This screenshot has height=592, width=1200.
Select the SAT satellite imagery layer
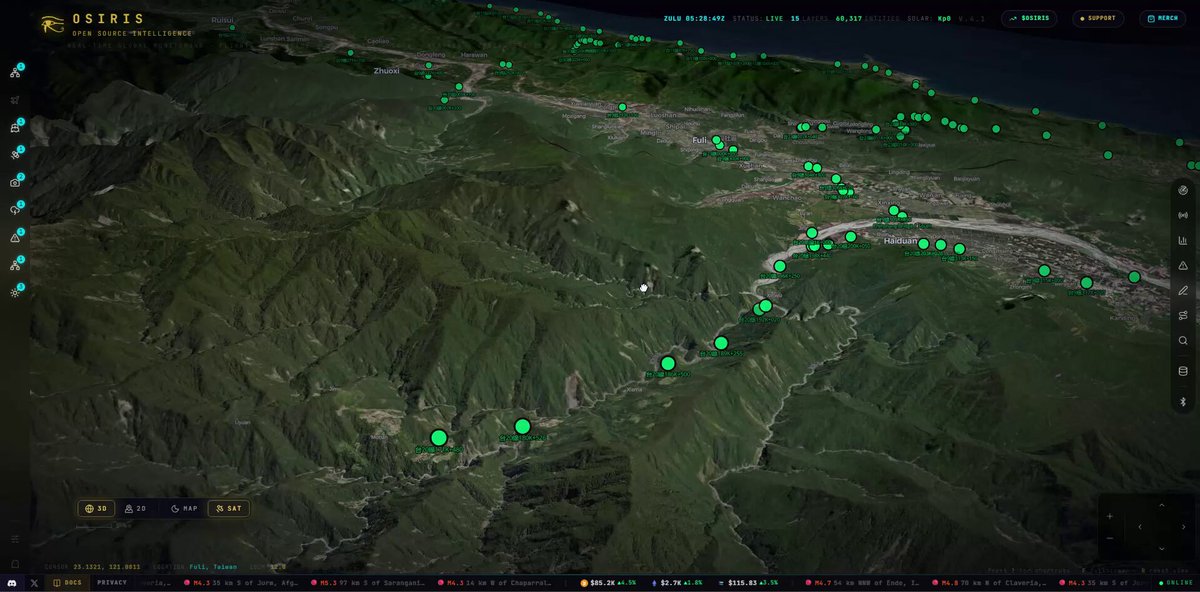229,508
